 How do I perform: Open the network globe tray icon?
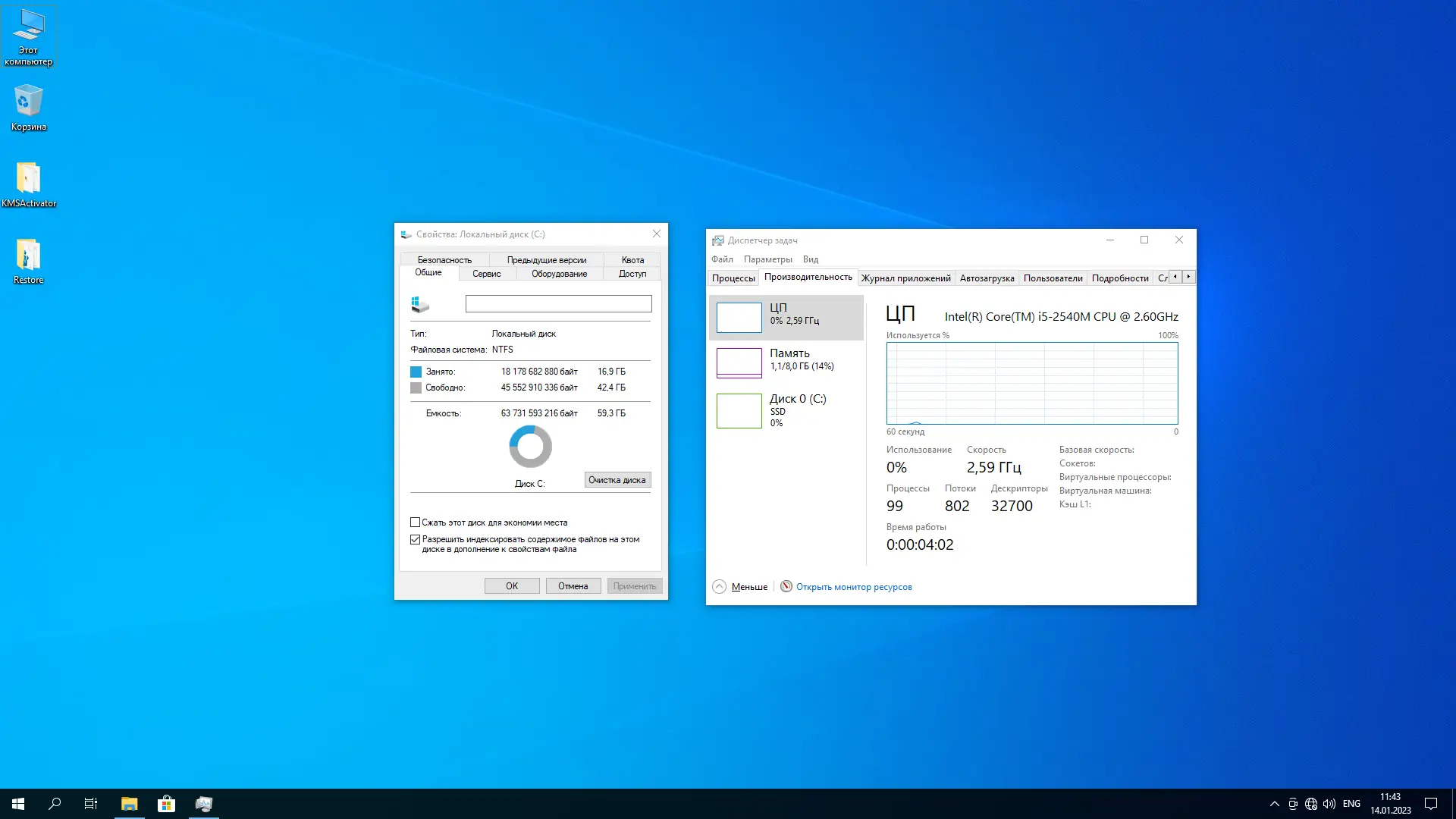coord(1311,804)
